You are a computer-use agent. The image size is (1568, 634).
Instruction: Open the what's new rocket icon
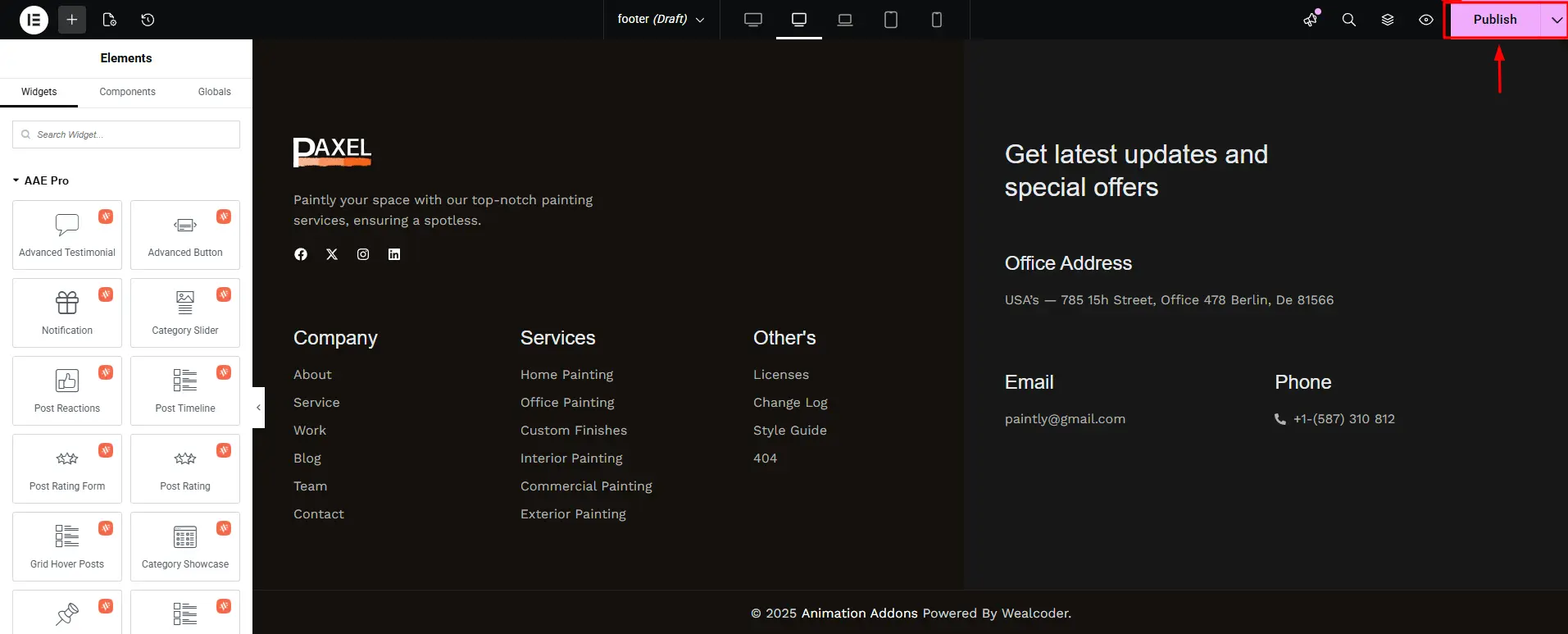click(x=1311, y=20)
